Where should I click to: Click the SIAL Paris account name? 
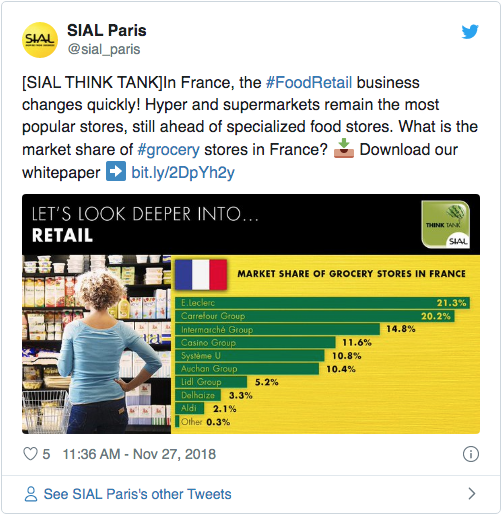pos(107,30)
